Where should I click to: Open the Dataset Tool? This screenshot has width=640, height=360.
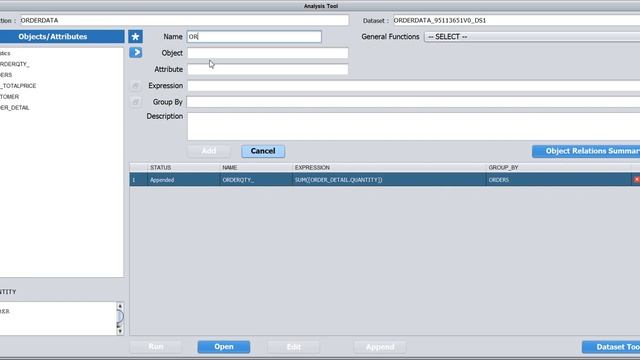pyautogui.click(x=611, y=347)
